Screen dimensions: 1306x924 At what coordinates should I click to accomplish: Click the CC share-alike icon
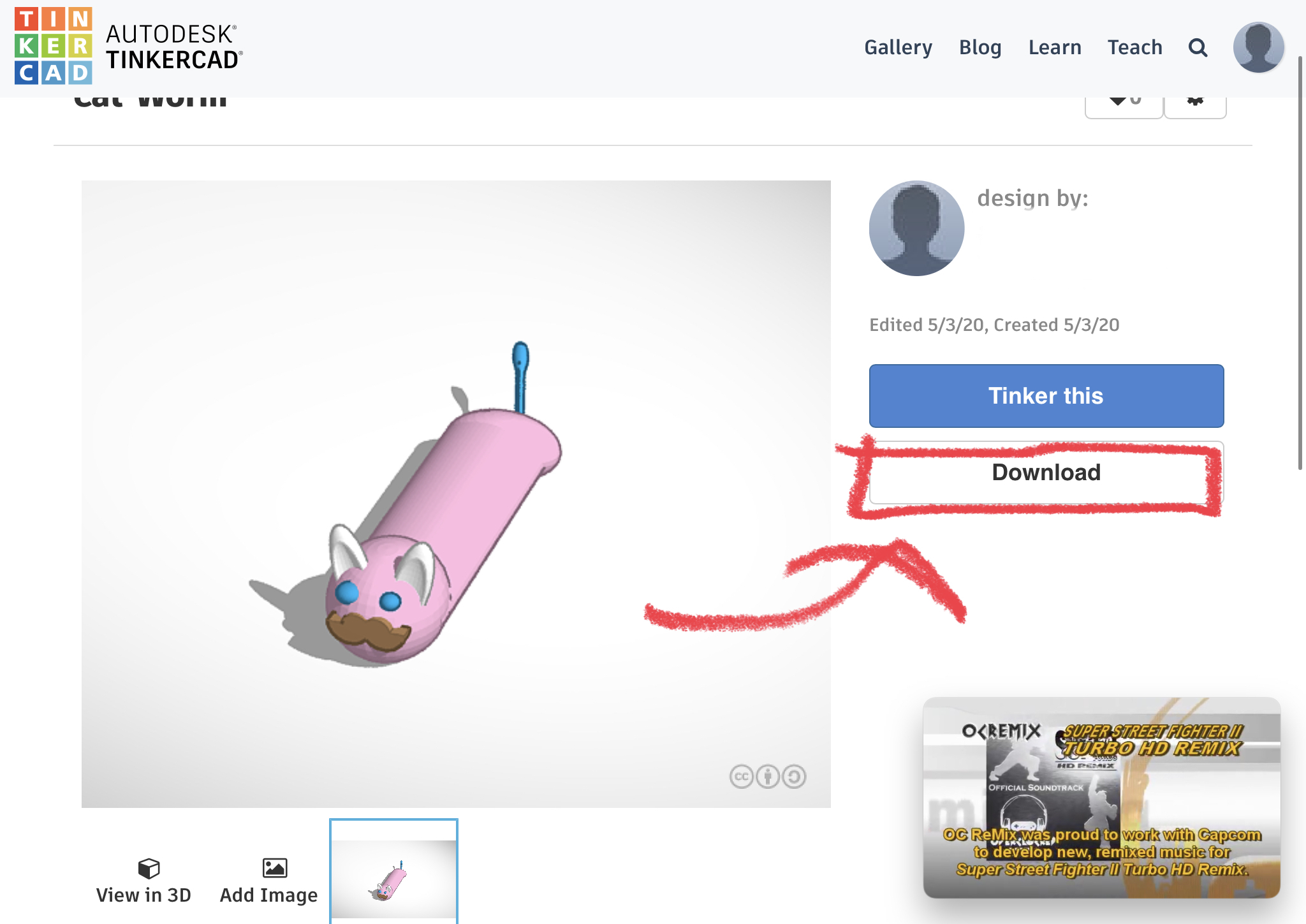[x=794, y=777]
